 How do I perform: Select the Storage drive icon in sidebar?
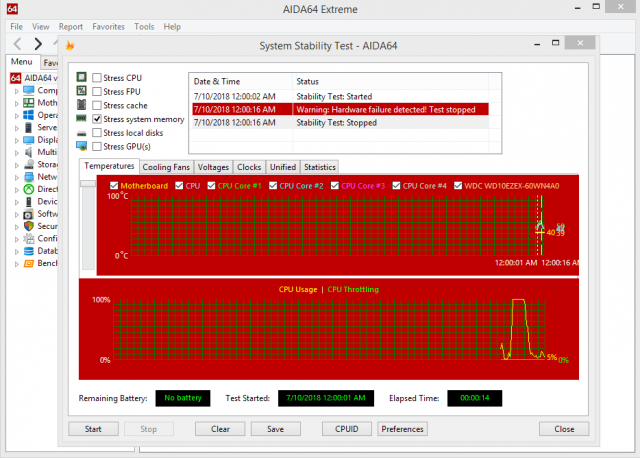[30, 165]
